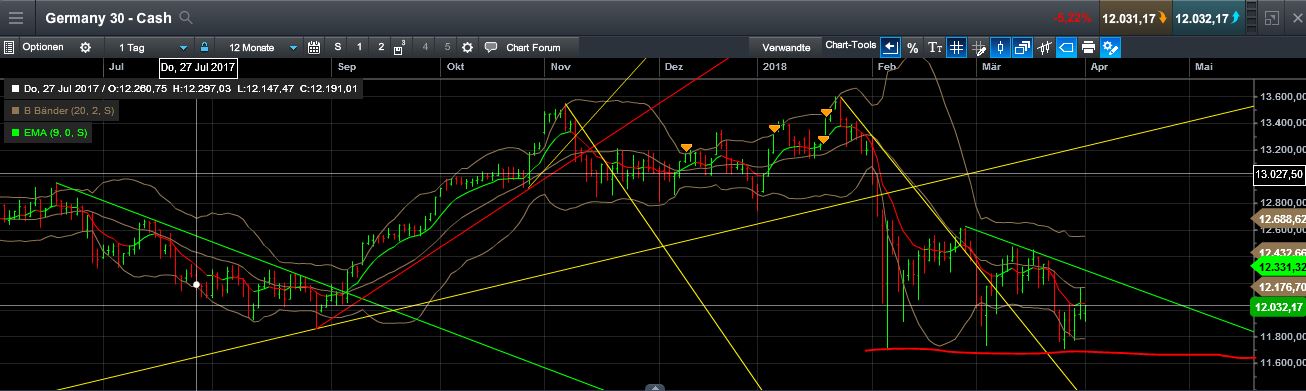The height and width of the screenshot is (391, 1306).
Task: Click the 12.176,70 lower band price label
Action: tap(1280, 286)
